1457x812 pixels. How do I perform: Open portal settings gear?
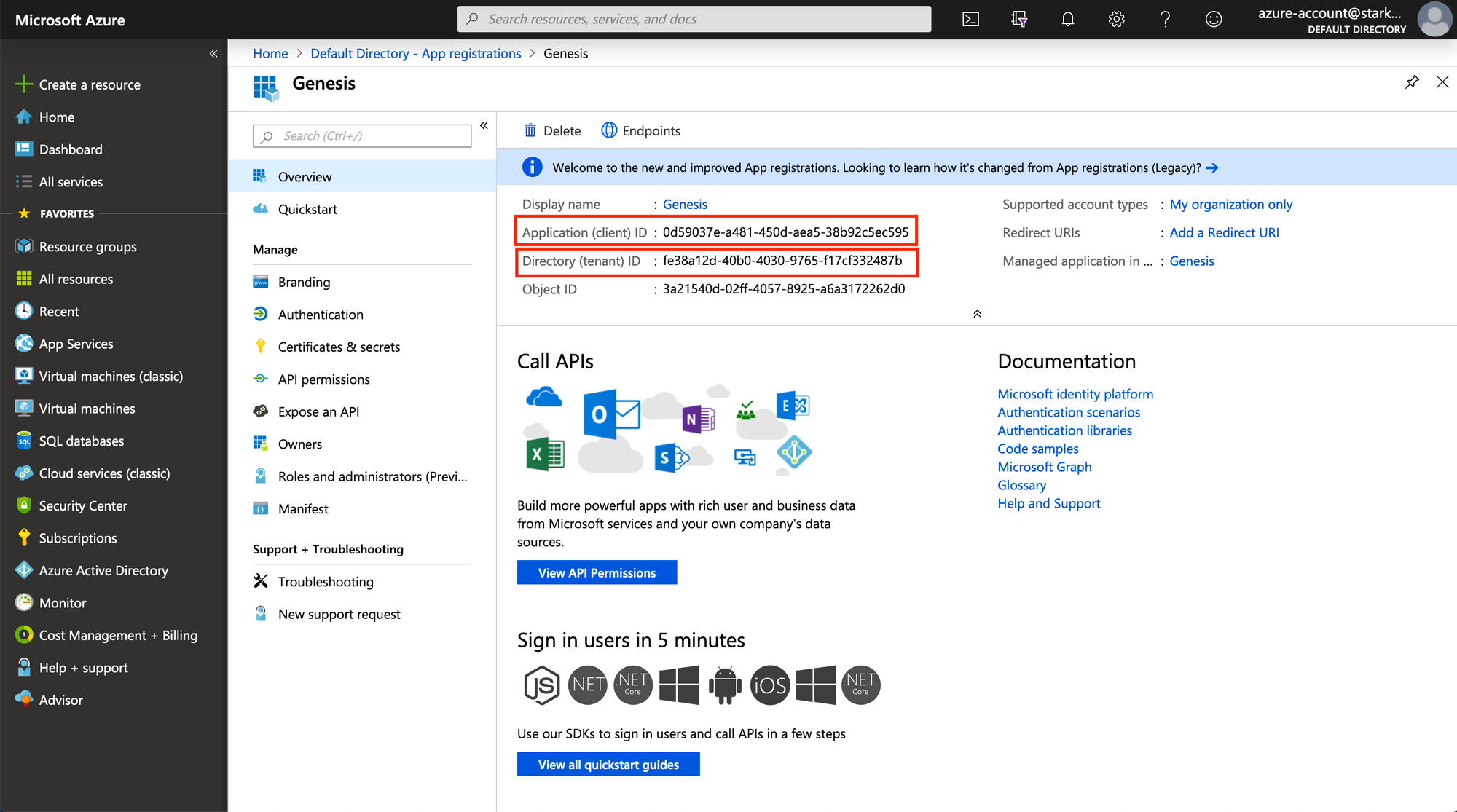click(x=1116, y=19)
